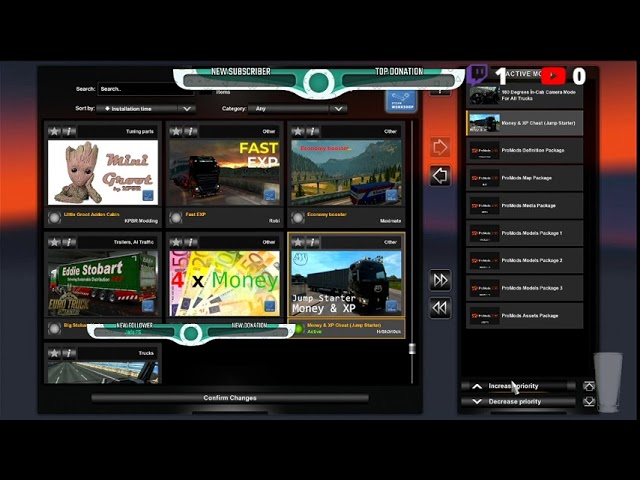Screen dimensions: 640x480
Task: Open the Sort by Installation time dropdown
Action: [x=146, y=109]
